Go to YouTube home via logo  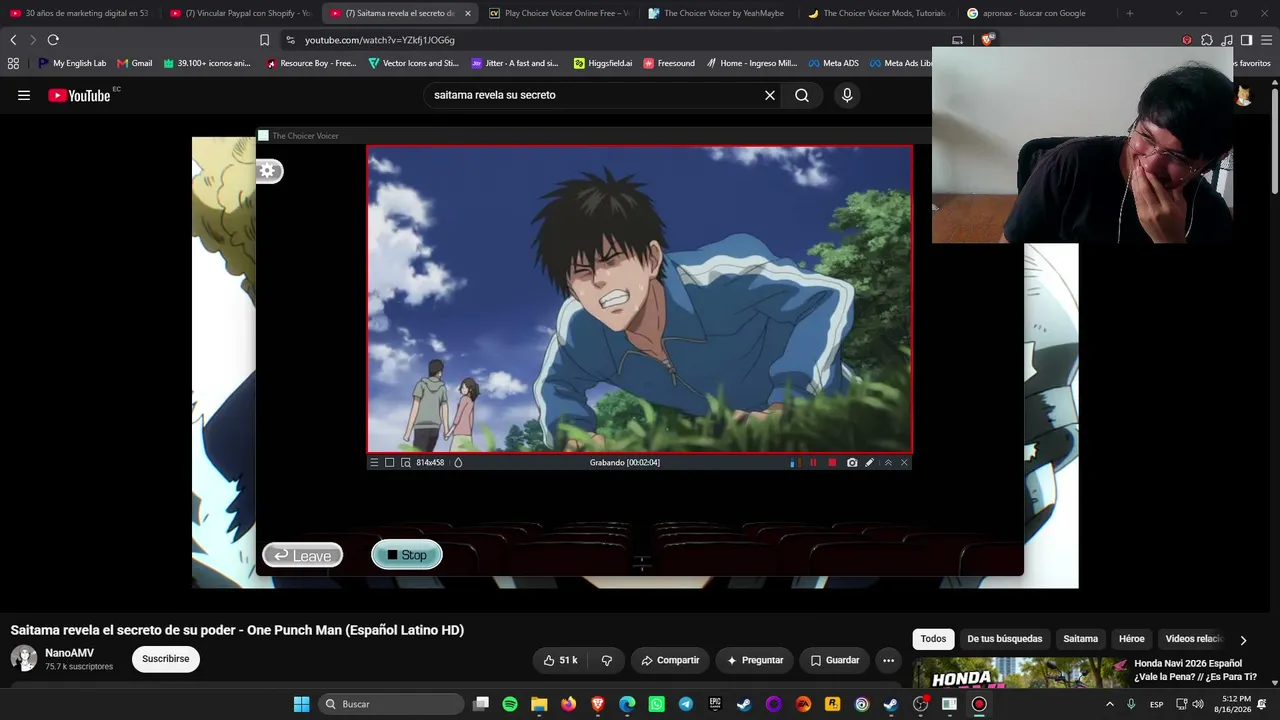(x=79, y=95)
